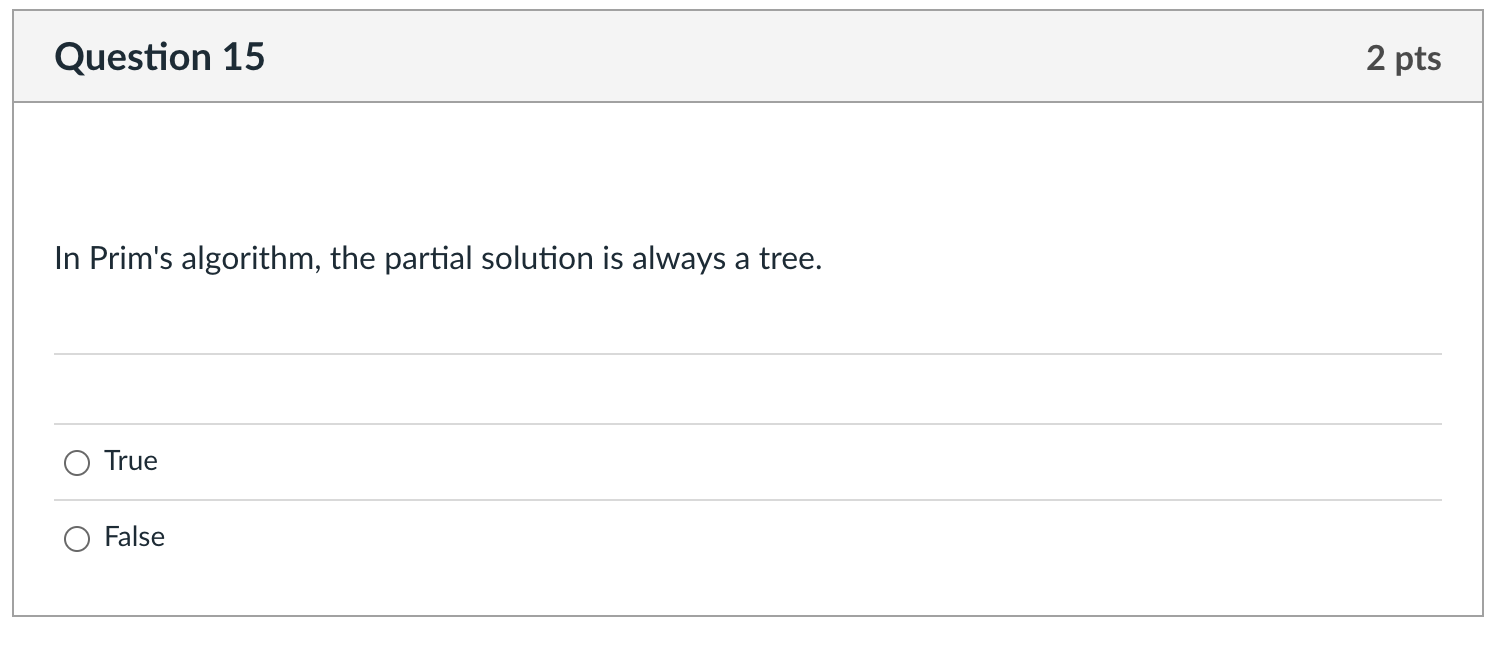
Task: Click the True answer label
Action: (130, 462)
